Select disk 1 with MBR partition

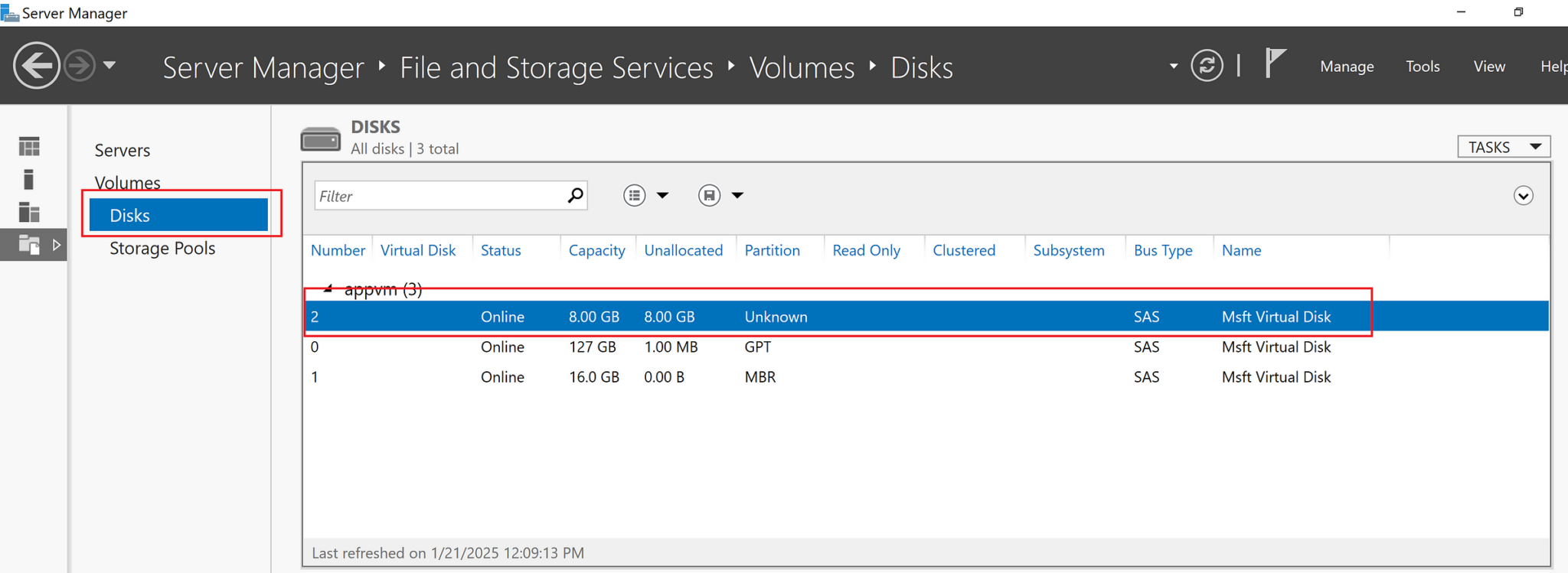[x=766, y=377]
